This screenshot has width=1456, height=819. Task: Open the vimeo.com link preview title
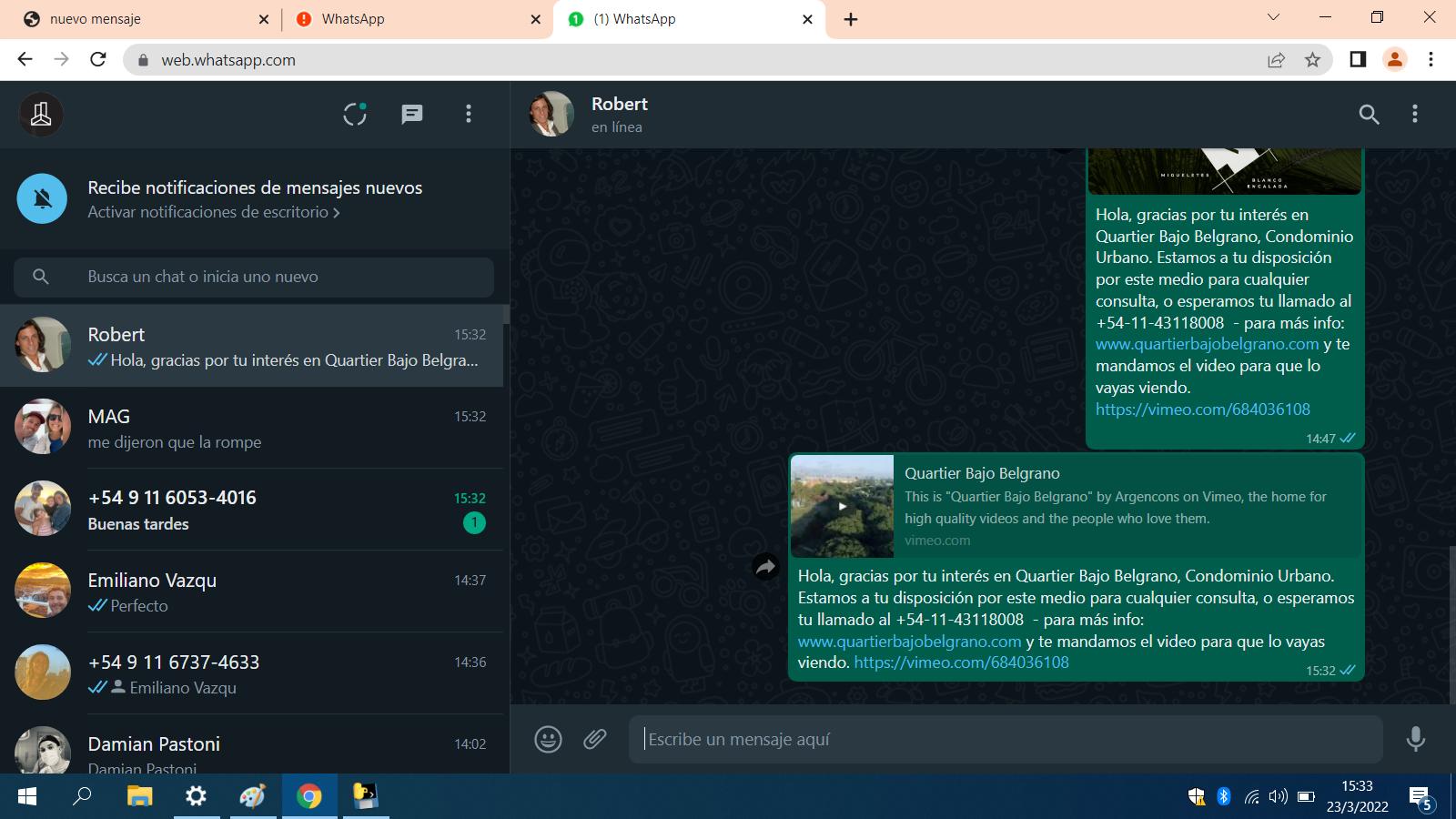coord(982,473)
